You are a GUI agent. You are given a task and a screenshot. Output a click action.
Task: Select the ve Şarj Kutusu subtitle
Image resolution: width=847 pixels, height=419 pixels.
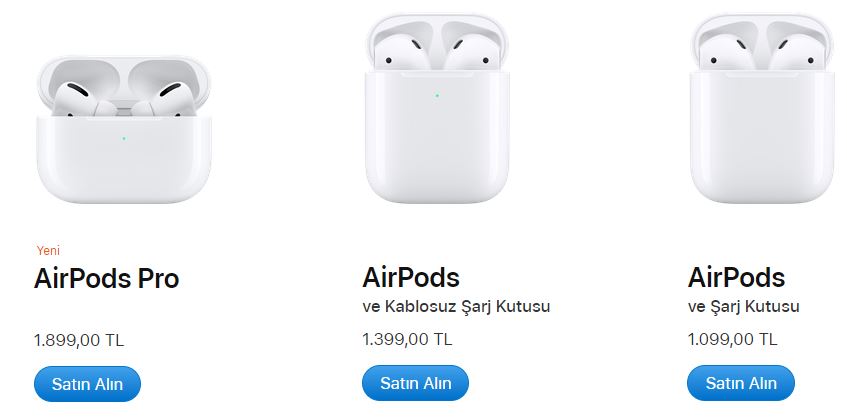pyautogui.click(x=743, y=307)
